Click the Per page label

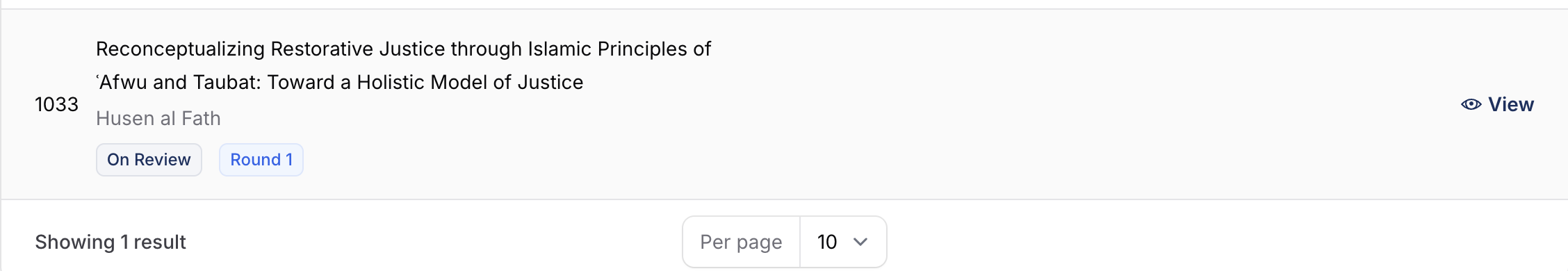741,242
